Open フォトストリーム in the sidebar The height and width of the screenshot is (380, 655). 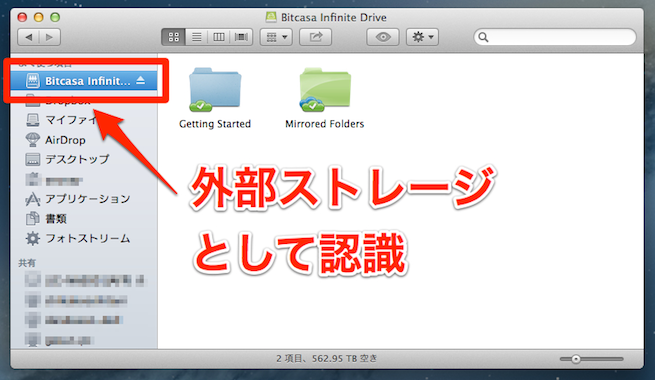[x=84, y=238]
